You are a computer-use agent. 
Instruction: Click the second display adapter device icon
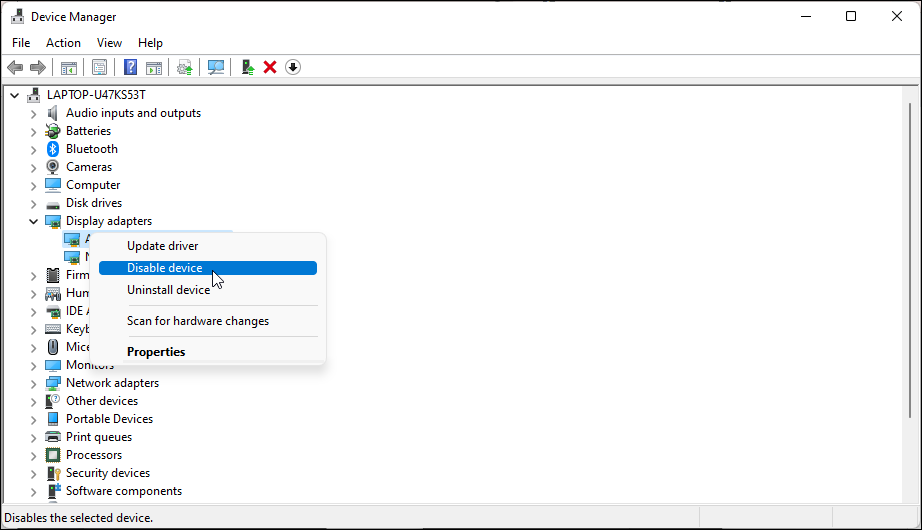72,258
